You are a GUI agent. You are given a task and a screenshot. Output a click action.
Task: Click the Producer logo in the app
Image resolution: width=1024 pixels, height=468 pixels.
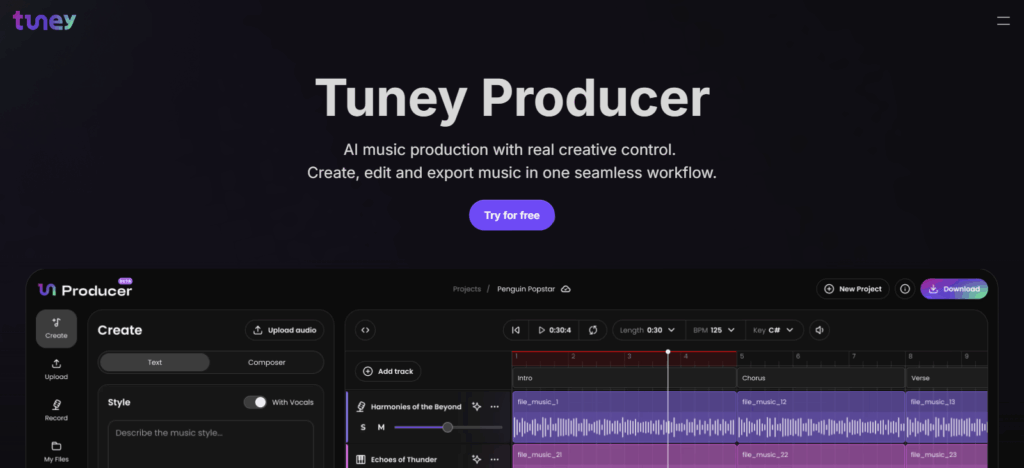[x=85, y=290]
